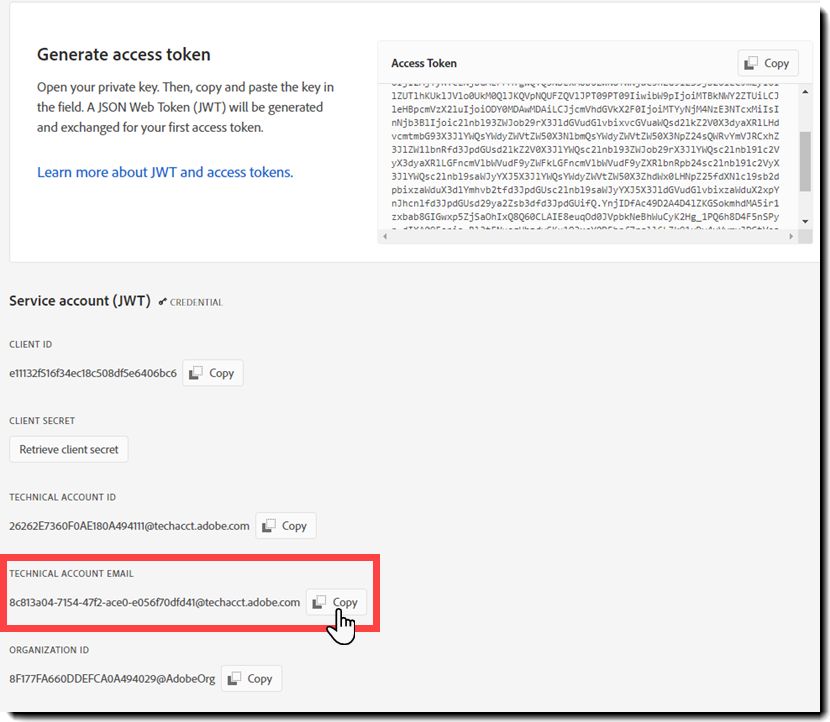The width and height of the screenshot is (830, 722).
Task: Click the Access Token label
Action: click(x=424, y=64)
